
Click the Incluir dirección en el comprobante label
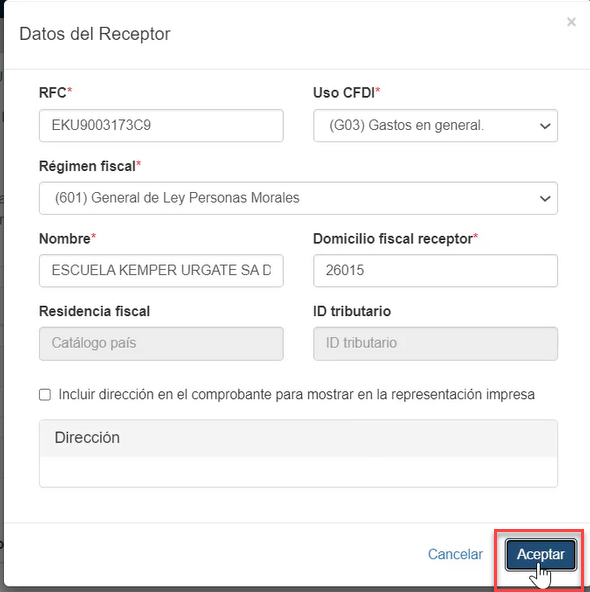coord(296,395)
